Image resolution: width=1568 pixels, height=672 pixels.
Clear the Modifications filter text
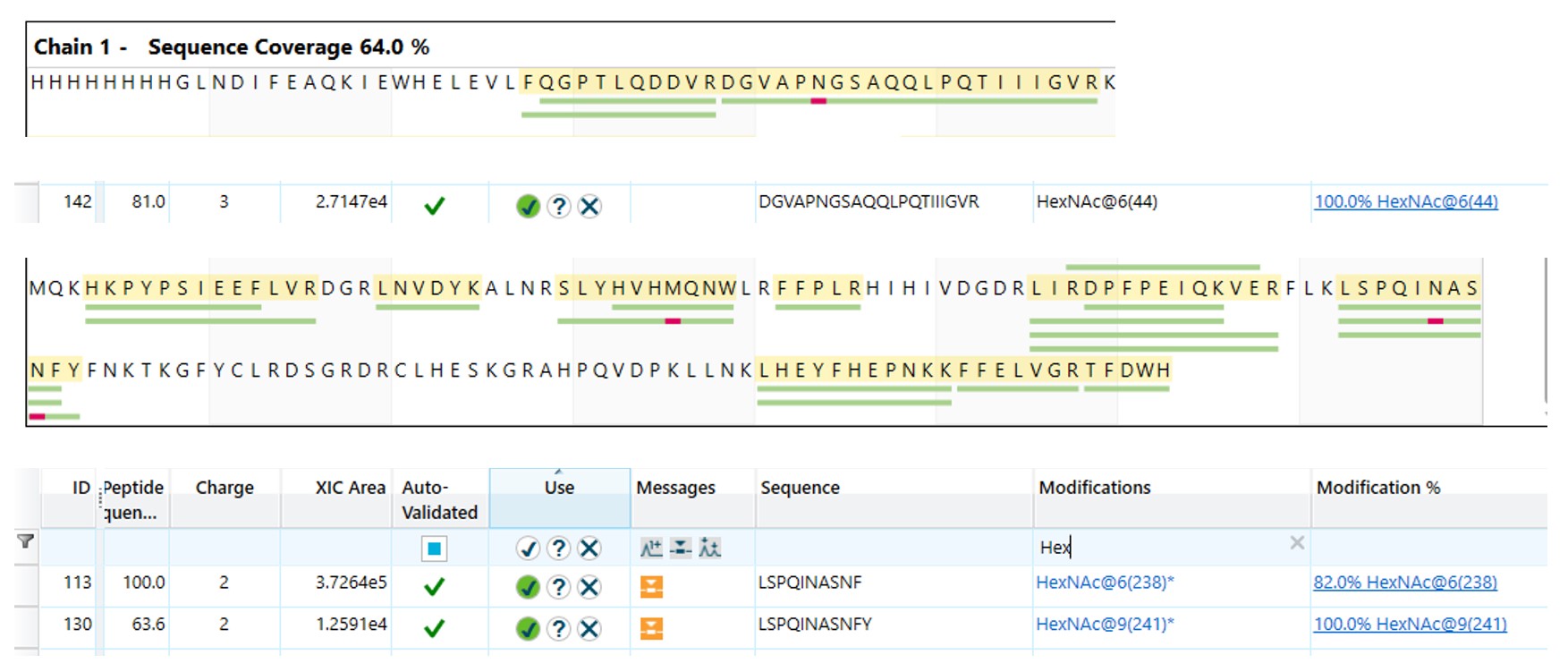coord(1297,542)
